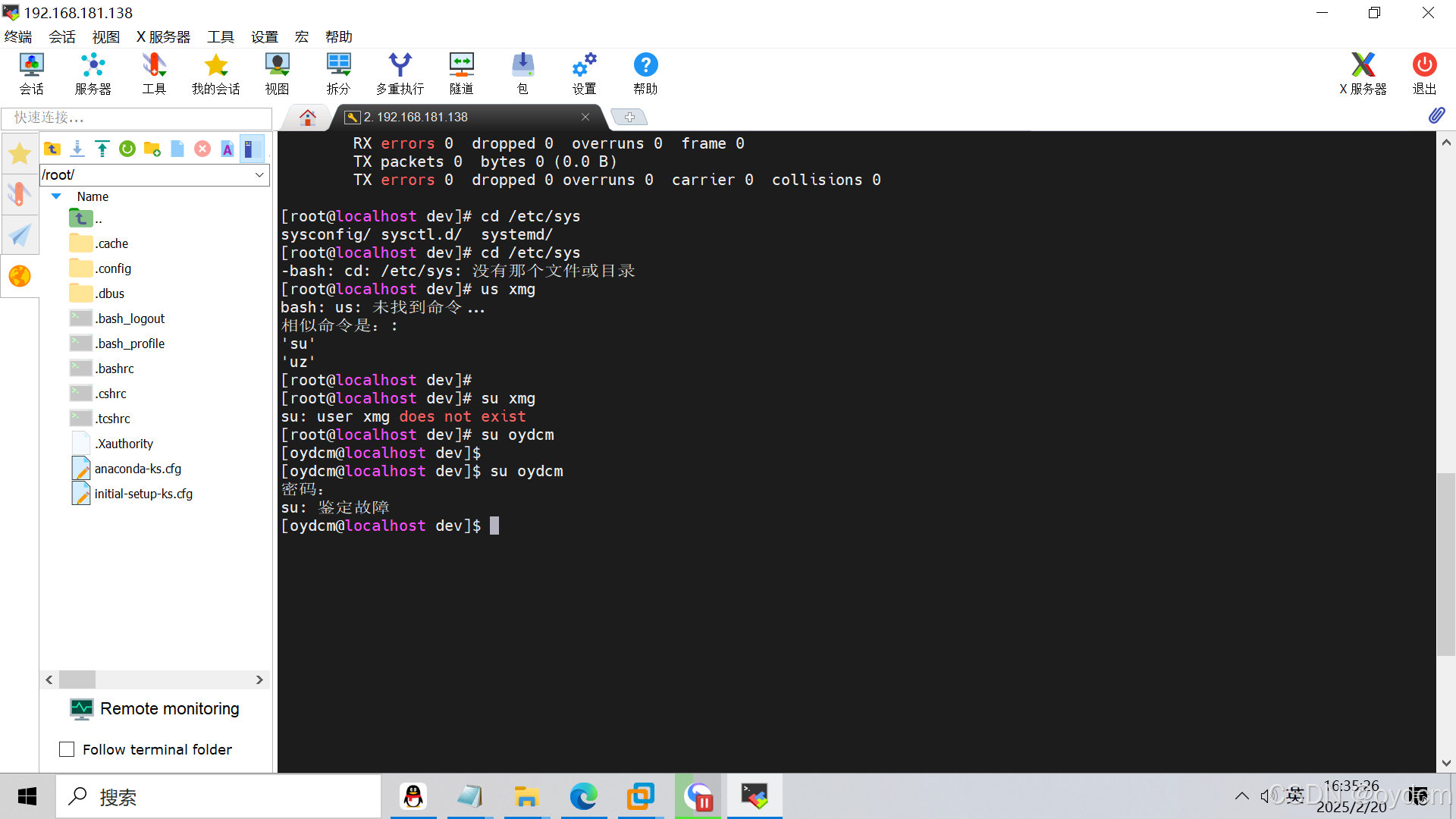Viewport: 1456px width, 819px height.
Task: Expand the /root/ path dropdown
Action: 259,174
